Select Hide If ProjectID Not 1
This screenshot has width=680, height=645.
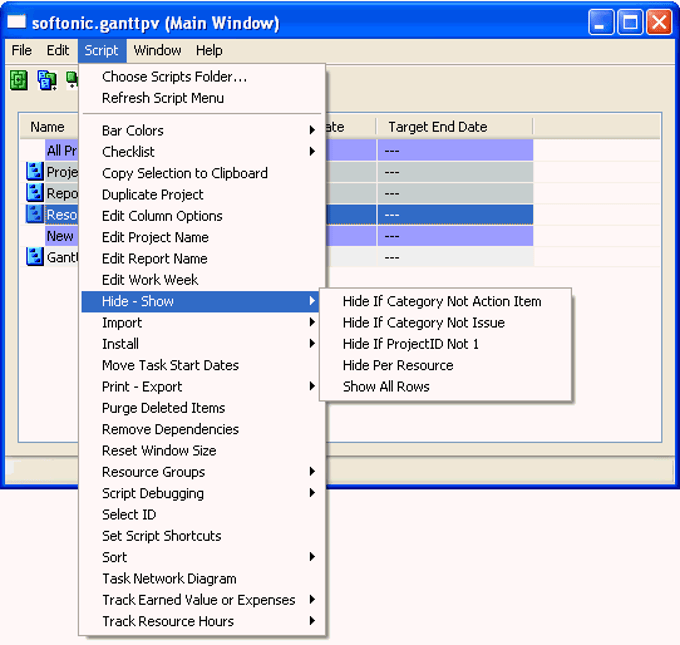coord(445,344)
